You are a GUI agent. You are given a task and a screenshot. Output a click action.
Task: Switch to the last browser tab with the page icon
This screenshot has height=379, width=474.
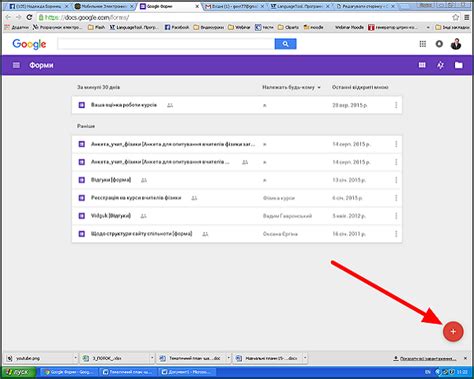click(365, 6)
